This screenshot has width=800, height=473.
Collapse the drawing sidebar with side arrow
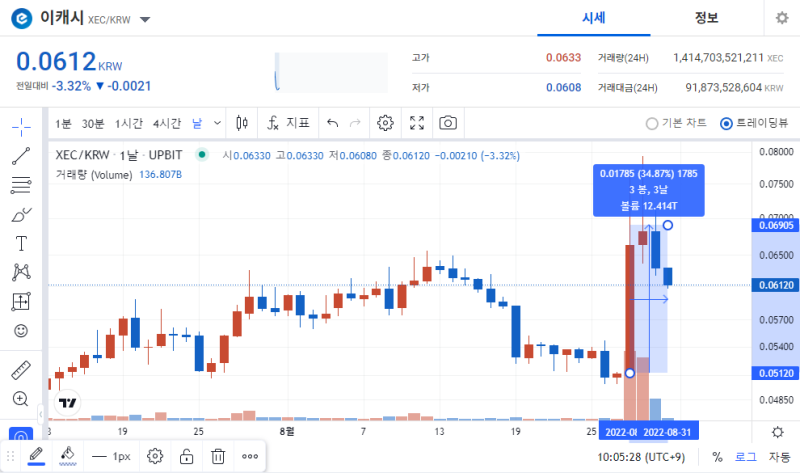(x=41, y=413)
